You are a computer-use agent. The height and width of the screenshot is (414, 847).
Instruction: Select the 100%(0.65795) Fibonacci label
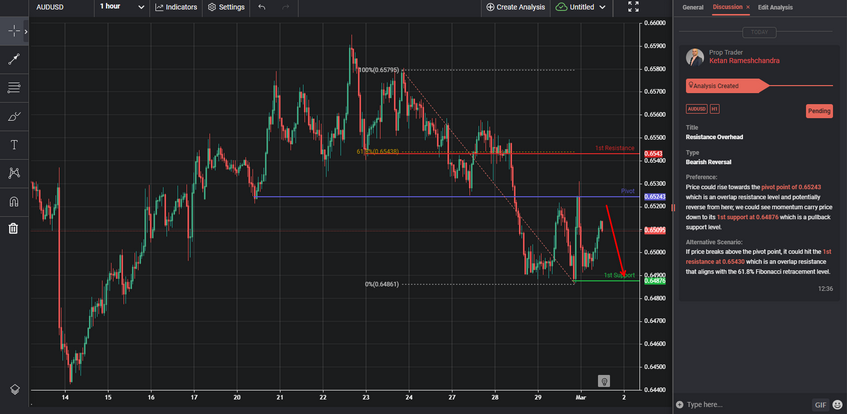(x=379, y=70)
